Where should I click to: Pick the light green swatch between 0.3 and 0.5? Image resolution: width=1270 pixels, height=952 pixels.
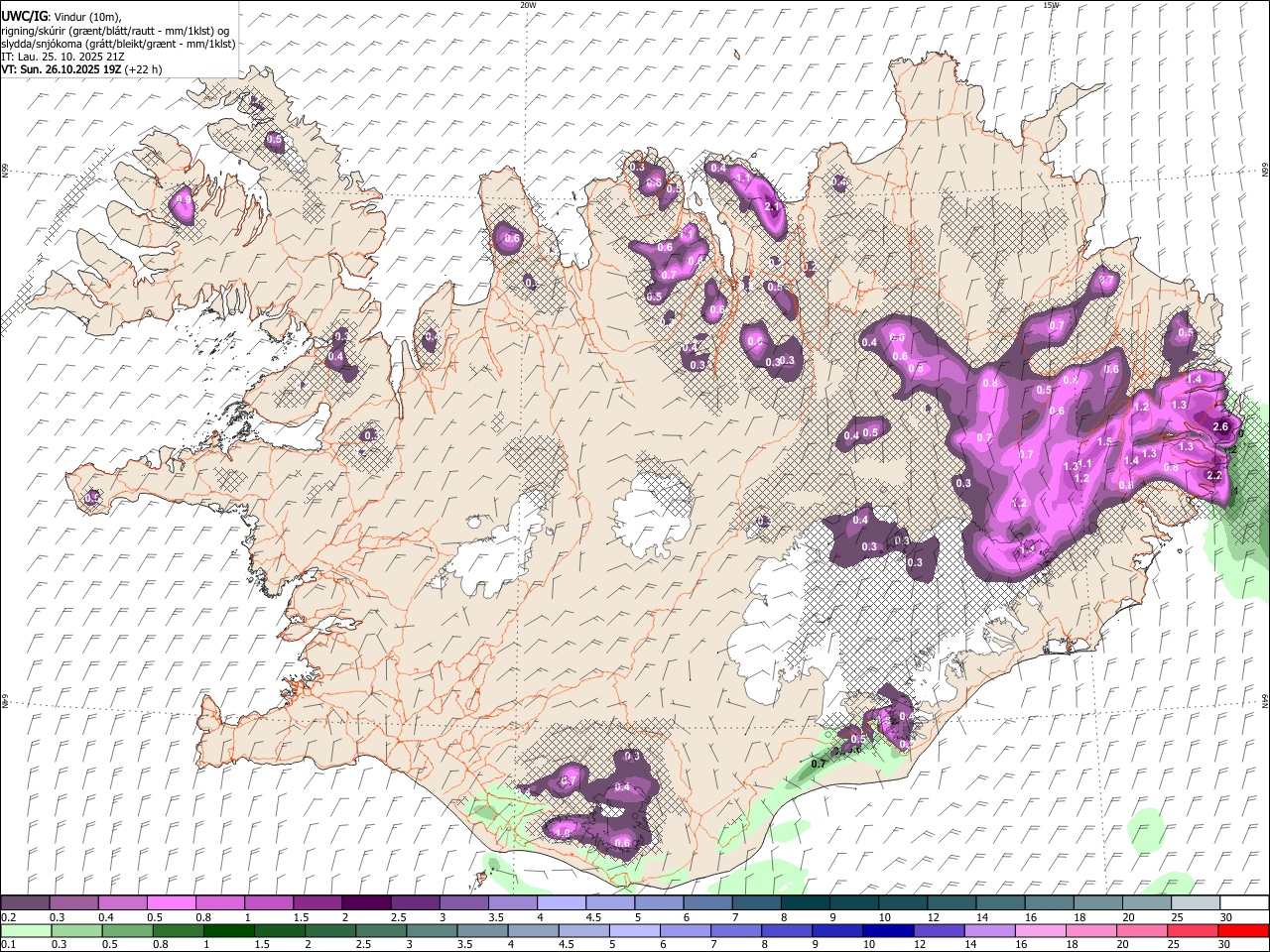tap(76, 930)
